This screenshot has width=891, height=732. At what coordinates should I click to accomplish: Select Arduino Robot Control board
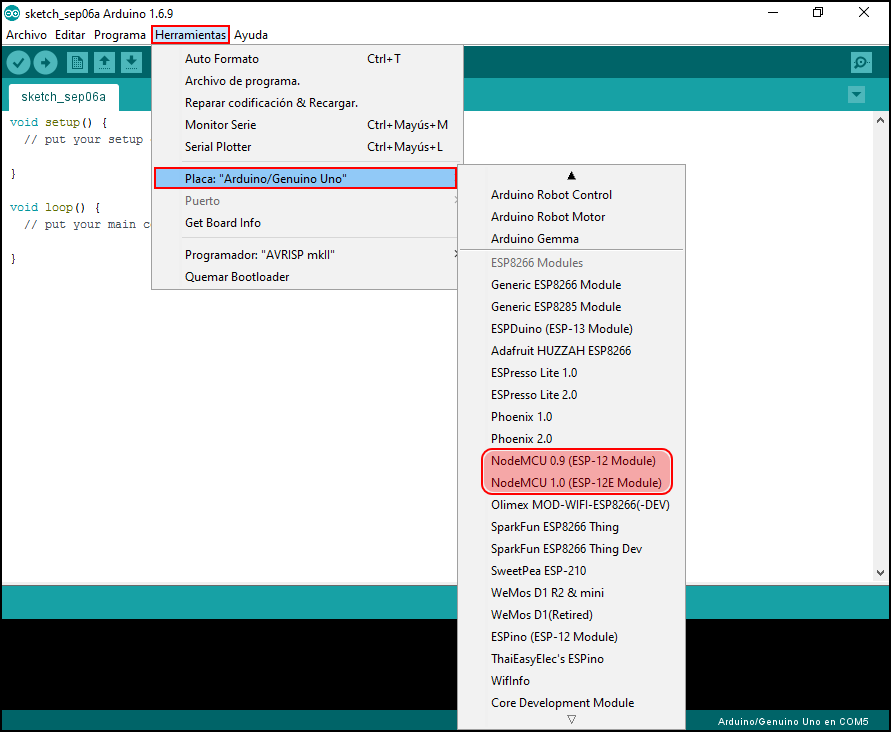571,194
